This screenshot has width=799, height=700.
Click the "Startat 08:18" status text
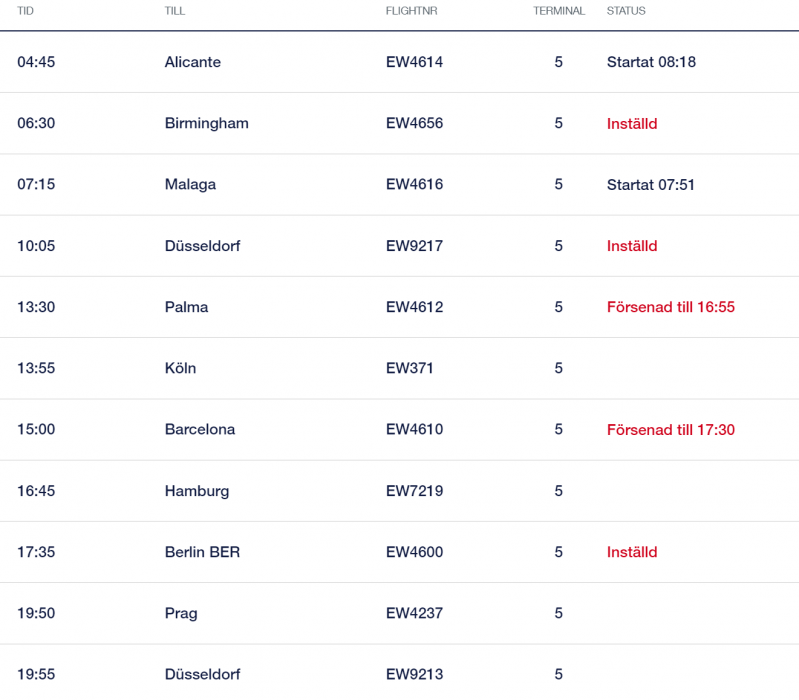pyautogui.click(x=651, y=62)
